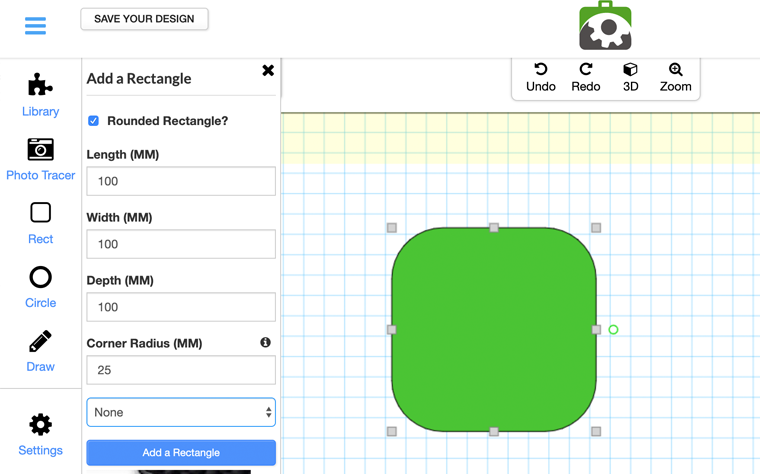The image size is (760, 474).
Task: Redo the last action
Action: point(586,78)
